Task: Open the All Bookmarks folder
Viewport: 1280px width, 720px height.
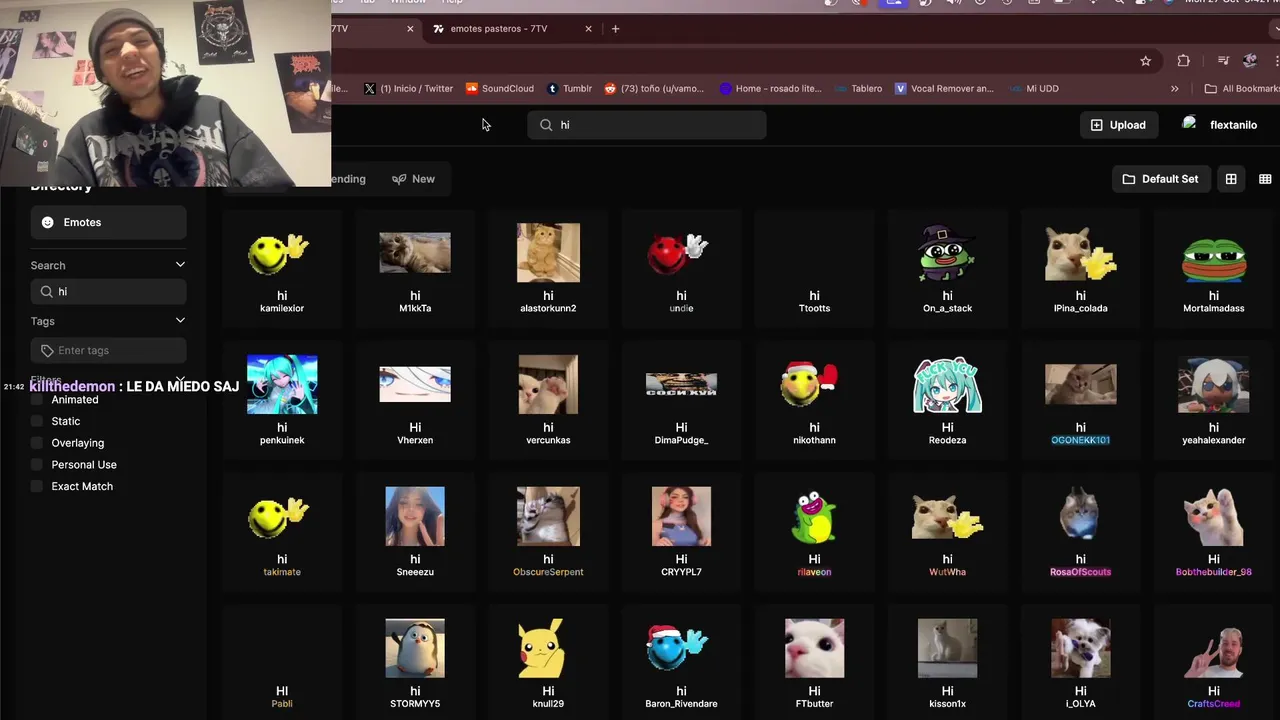Action: (x=1241, y=89)
